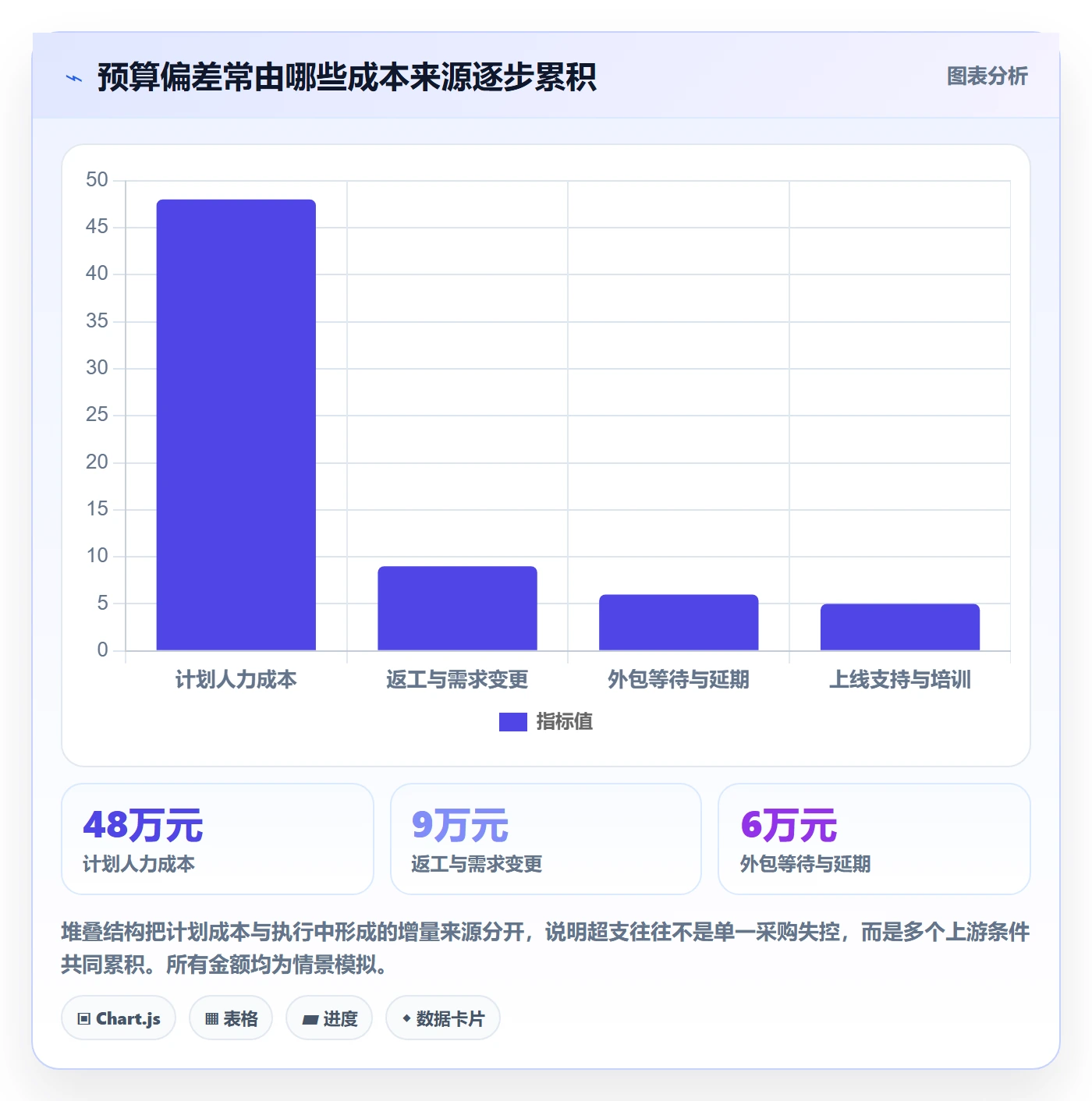Click the diamond icon in the 数据卡片 chip
The height and width of the screenshot is (1101, 1092).
pos(406,1018)
